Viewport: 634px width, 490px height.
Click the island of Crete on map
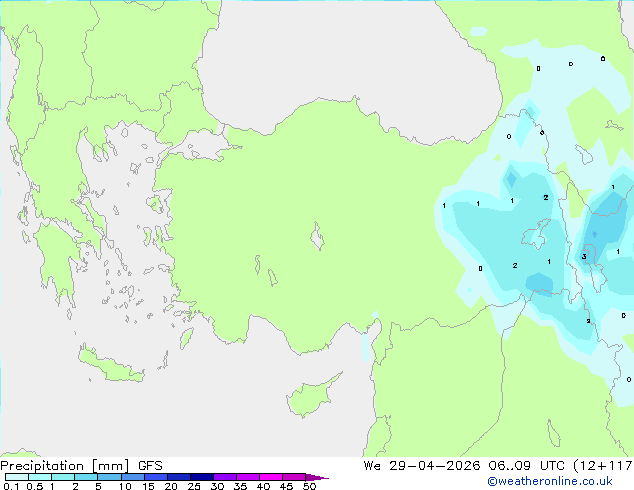pyautogui.click(x=111, y=365)
